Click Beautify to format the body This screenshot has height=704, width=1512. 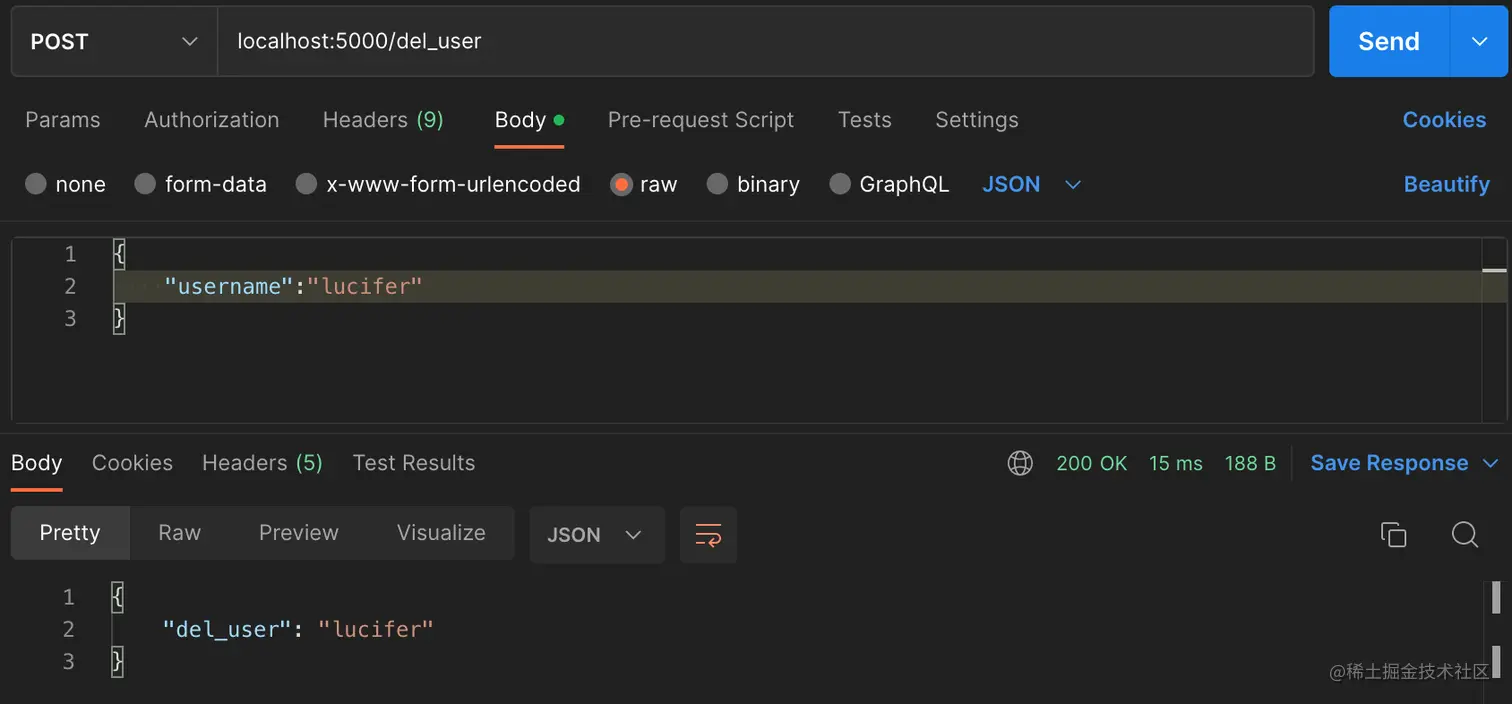tap(1446, 184)
